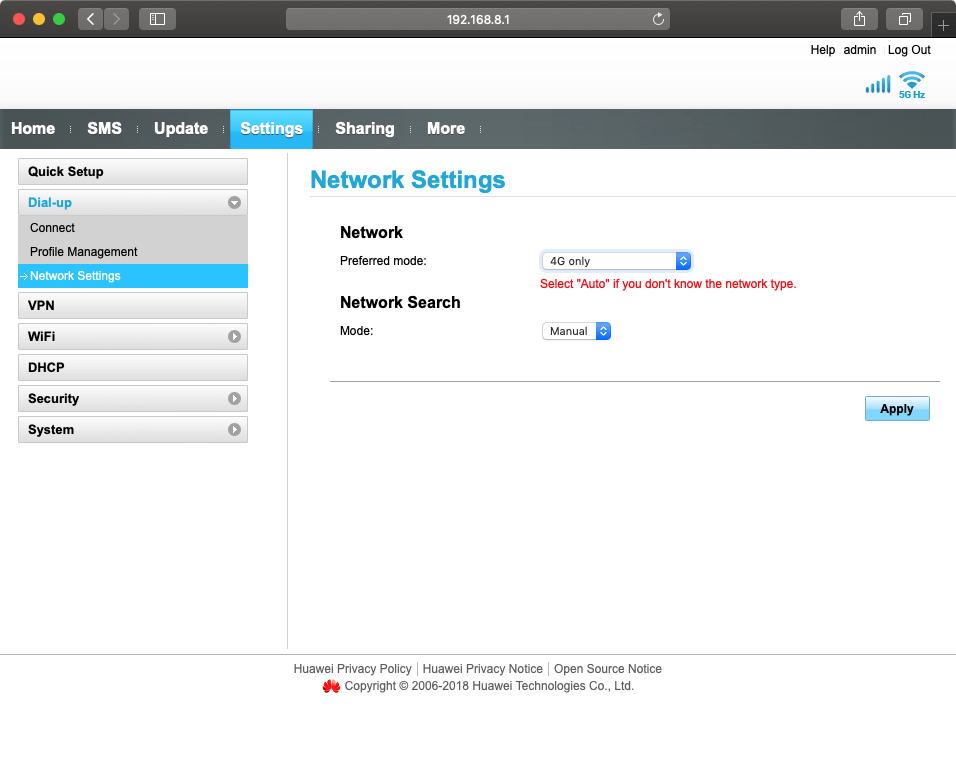956x777 pixels.
Task: Open the Sharing tab
Action: pyautogui.click(x=364, y=129)
